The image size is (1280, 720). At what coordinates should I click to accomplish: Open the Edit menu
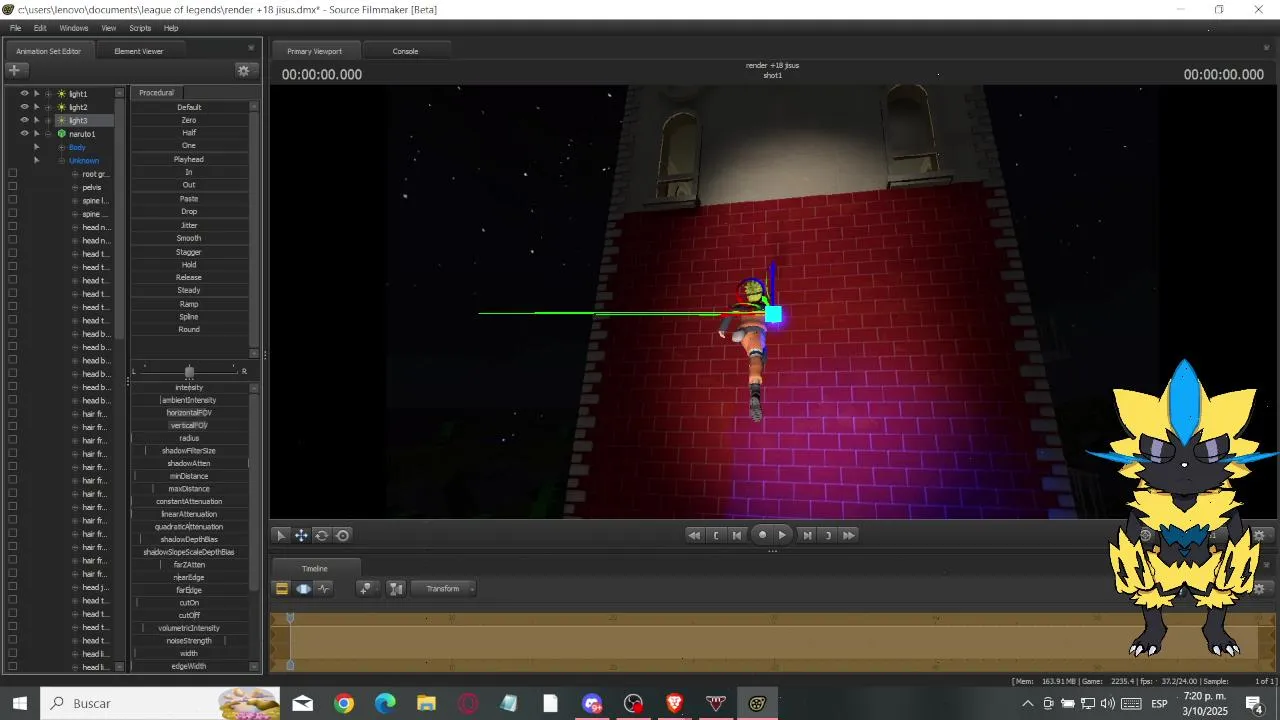[40, 28]
